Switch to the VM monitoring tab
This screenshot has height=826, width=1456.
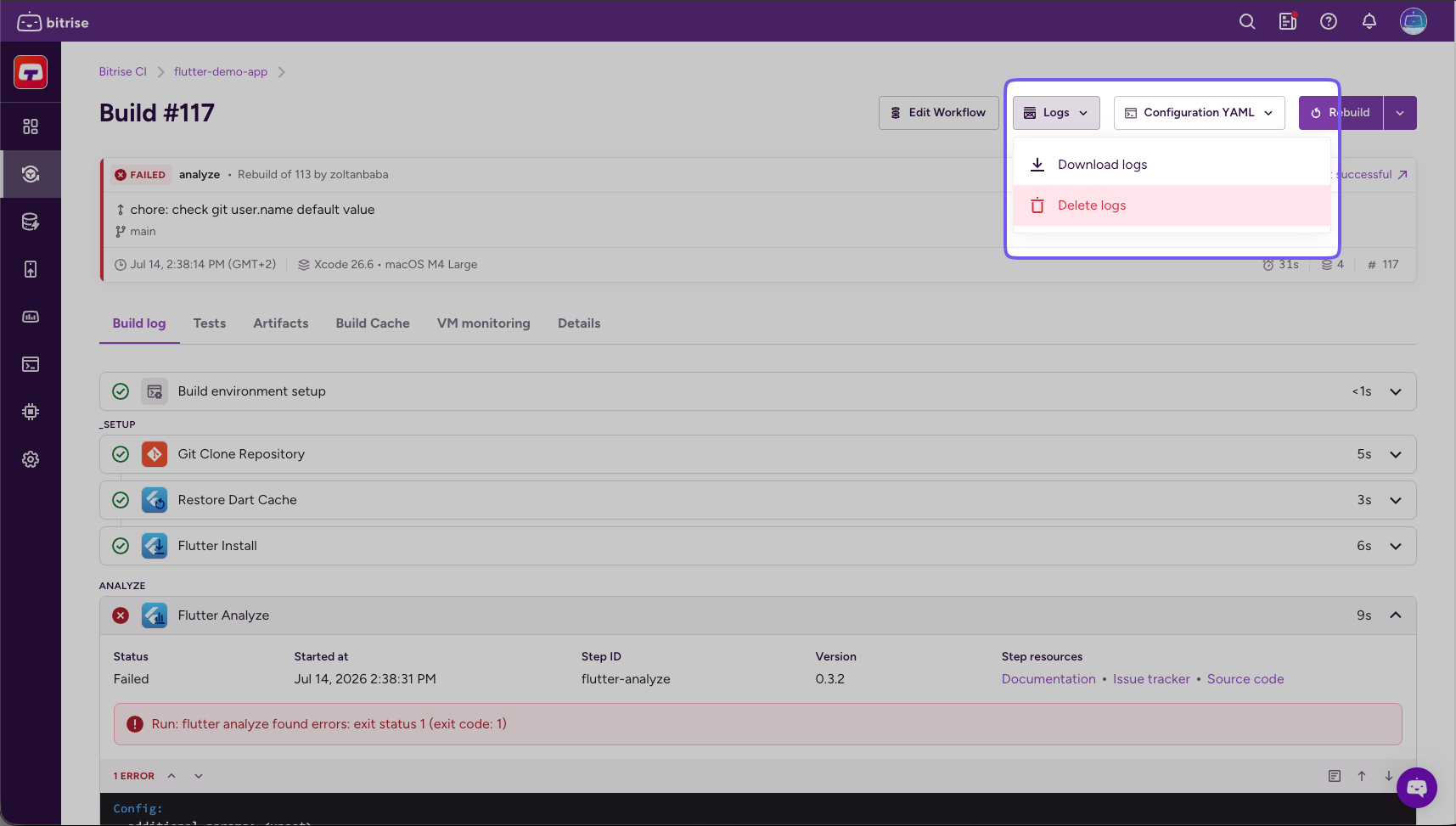[x=484, y=323]
